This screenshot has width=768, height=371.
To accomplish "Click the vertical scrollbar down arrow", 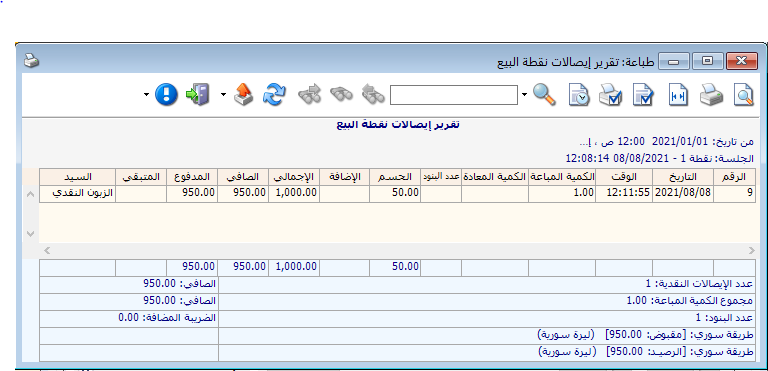I will coord(30,234).
